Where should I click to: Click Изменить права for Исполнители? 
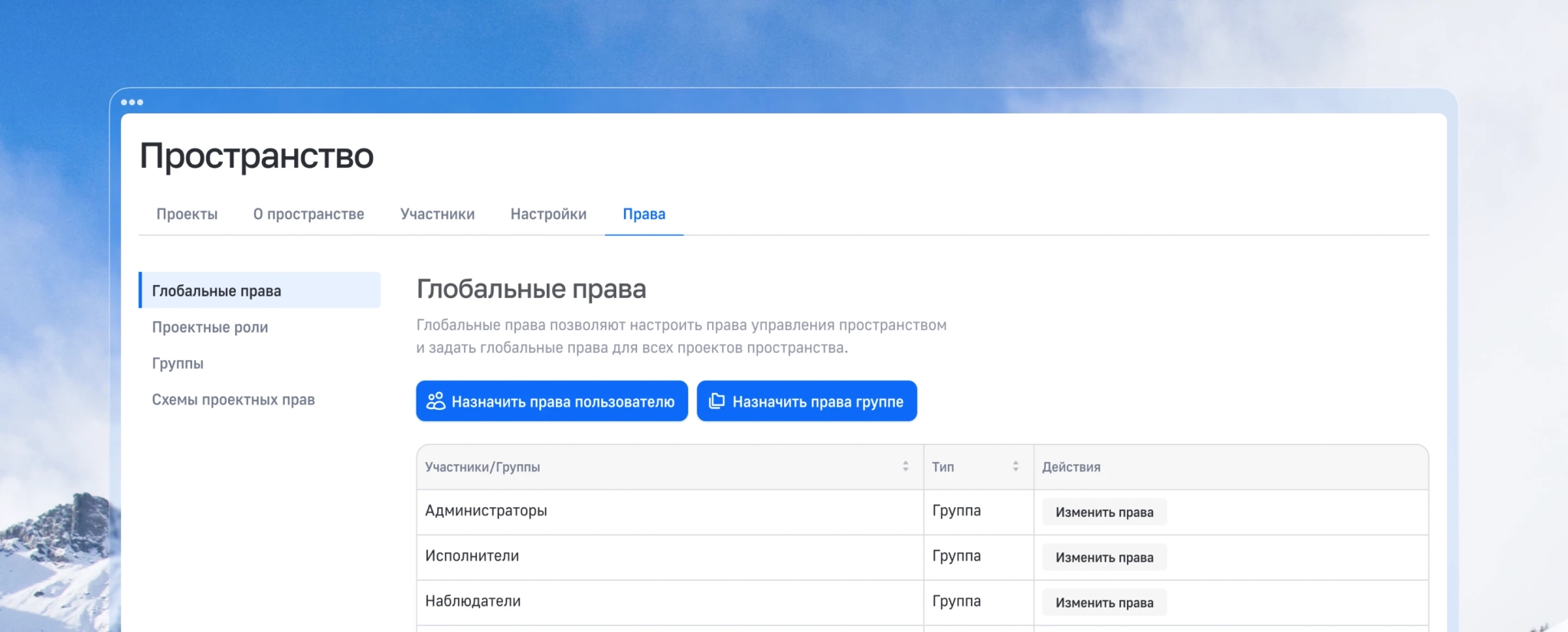click(1104, 558)
